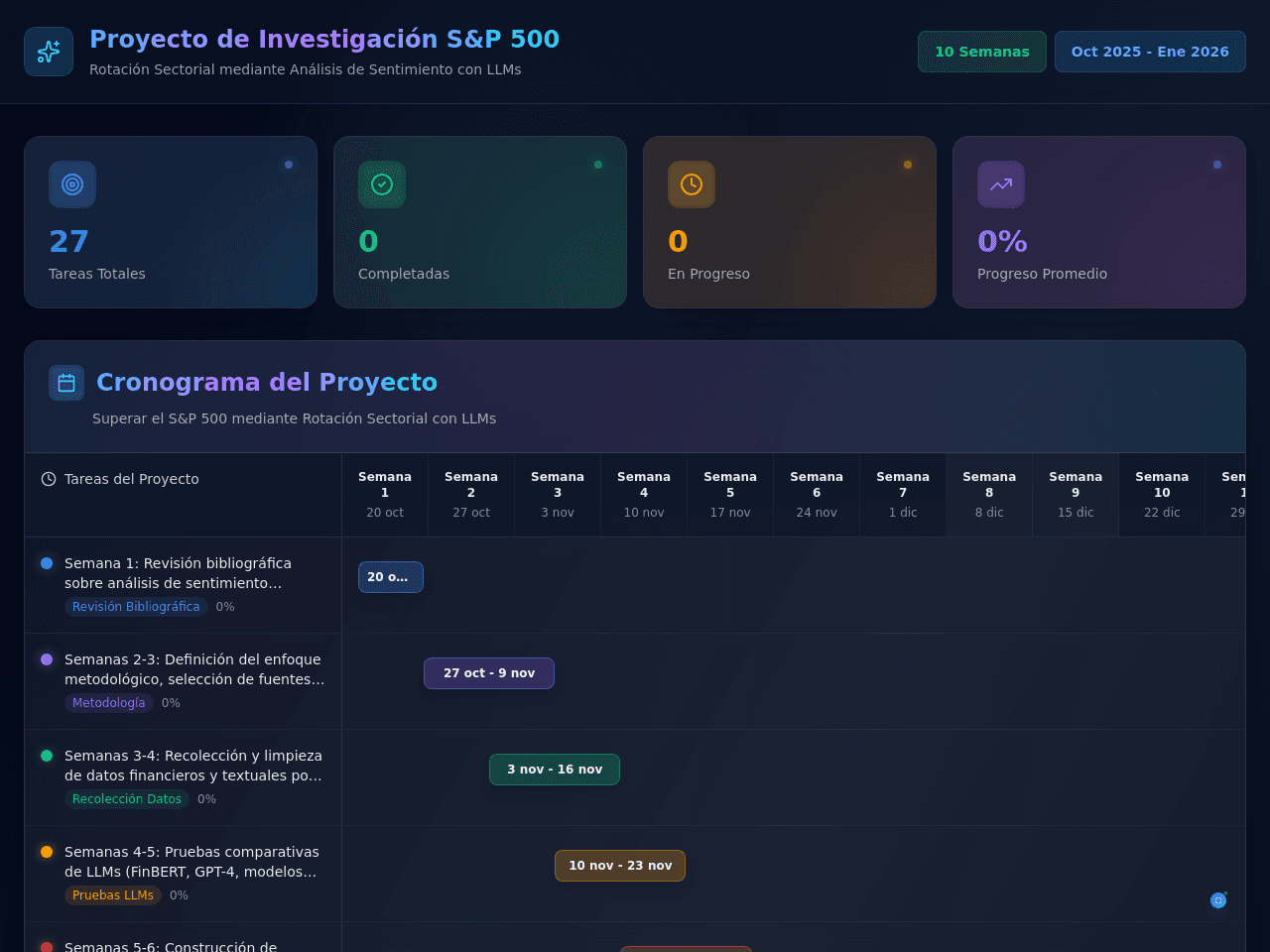Select the 20 o... Gantt bar in Semana 1
1270x952 pixels.
(391, 577)
